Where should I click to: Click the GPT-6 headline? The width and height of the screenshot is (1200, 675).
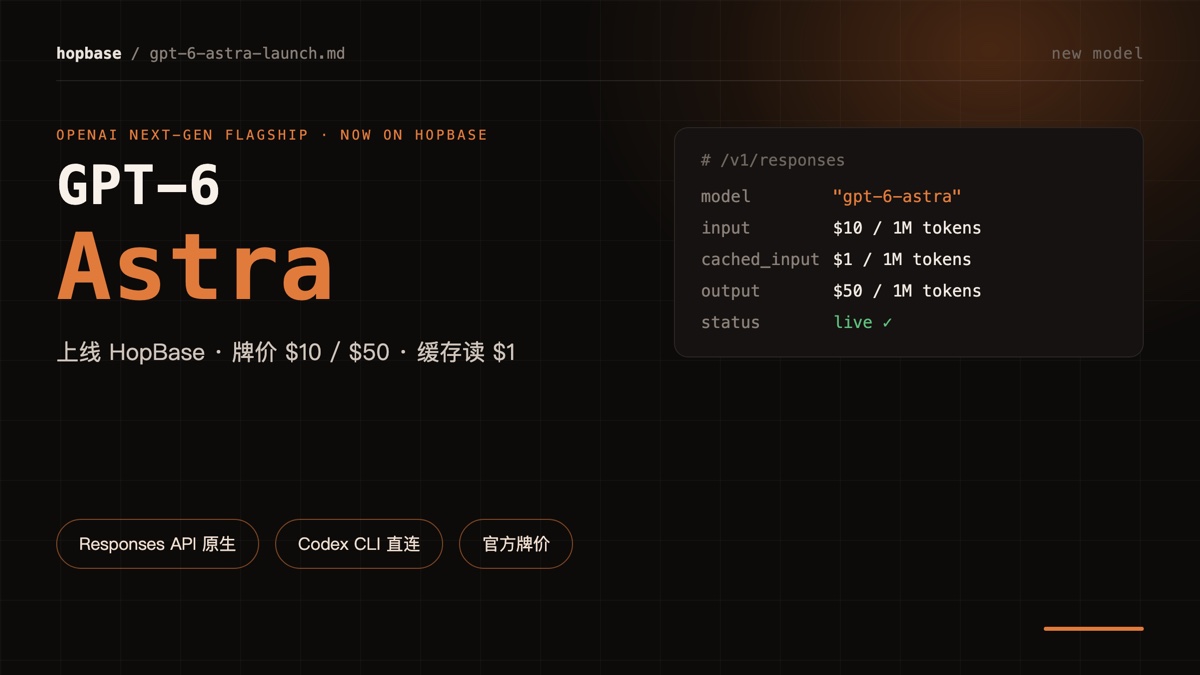click(x=139, y=185)
